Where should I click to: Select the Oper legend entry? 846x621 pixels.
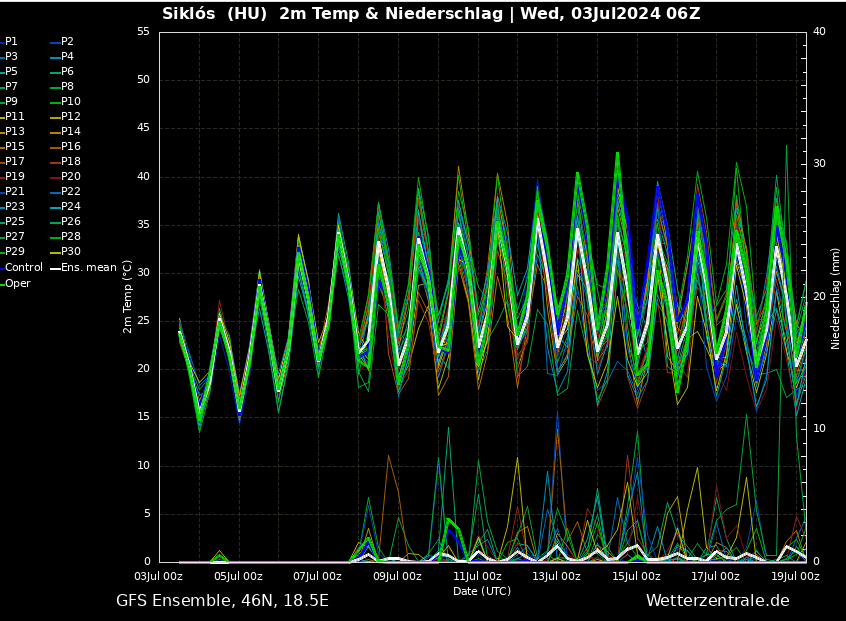pos(17,283)
